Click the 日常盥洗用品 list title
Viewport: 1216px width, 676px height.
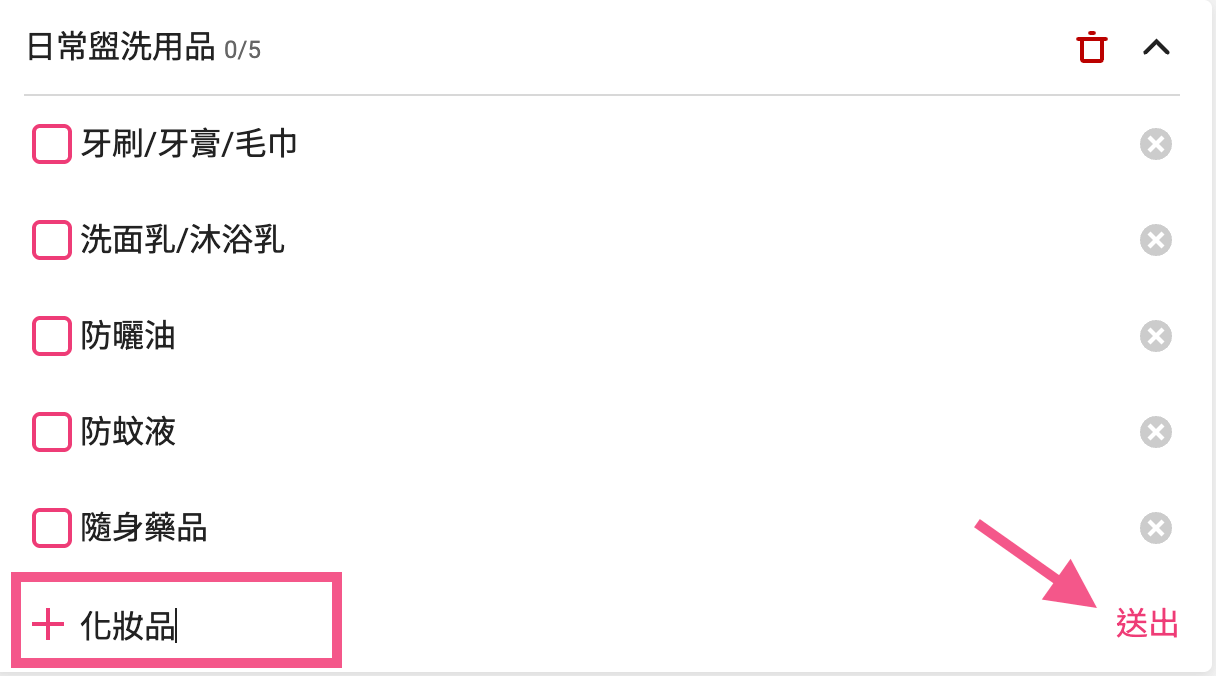pyautogui.click(x=120, y=47)
